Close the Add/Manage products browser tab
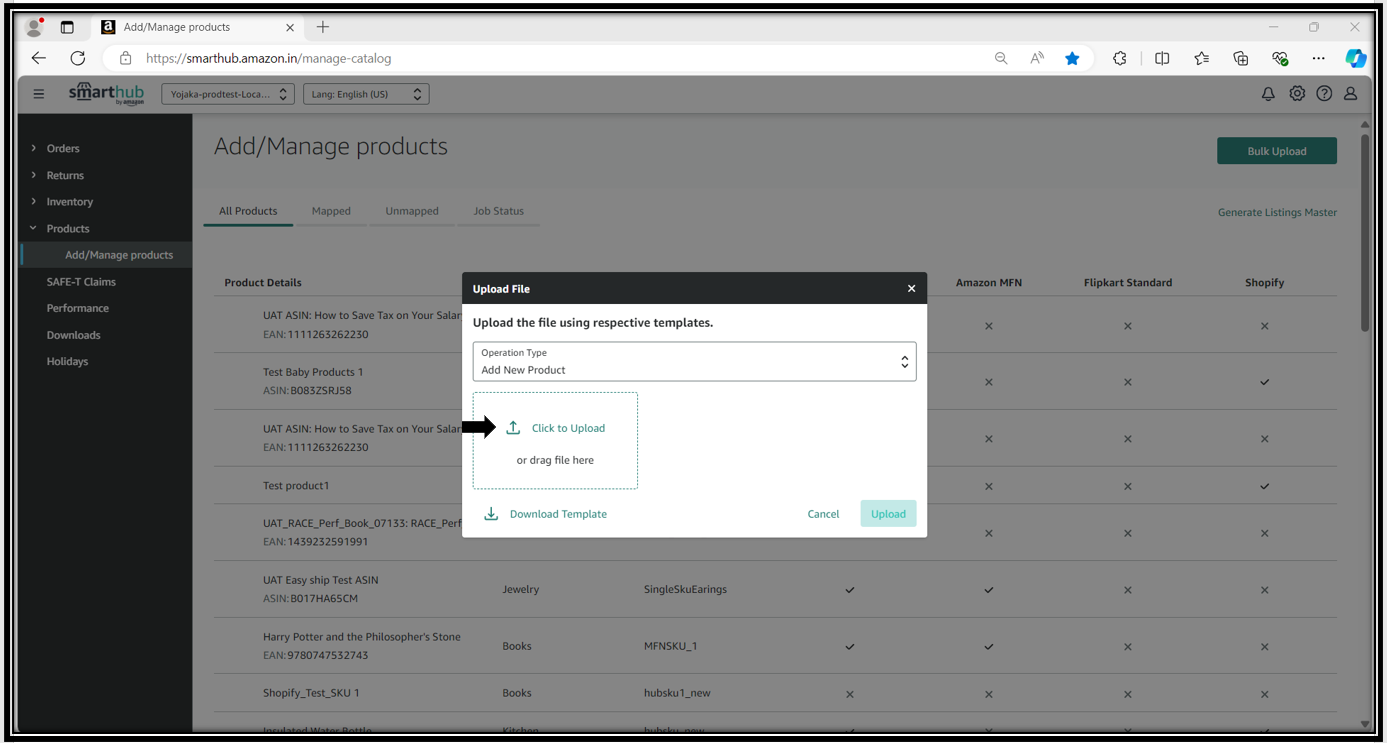This screenshot has width=1387, height=743. pos(290,27)
